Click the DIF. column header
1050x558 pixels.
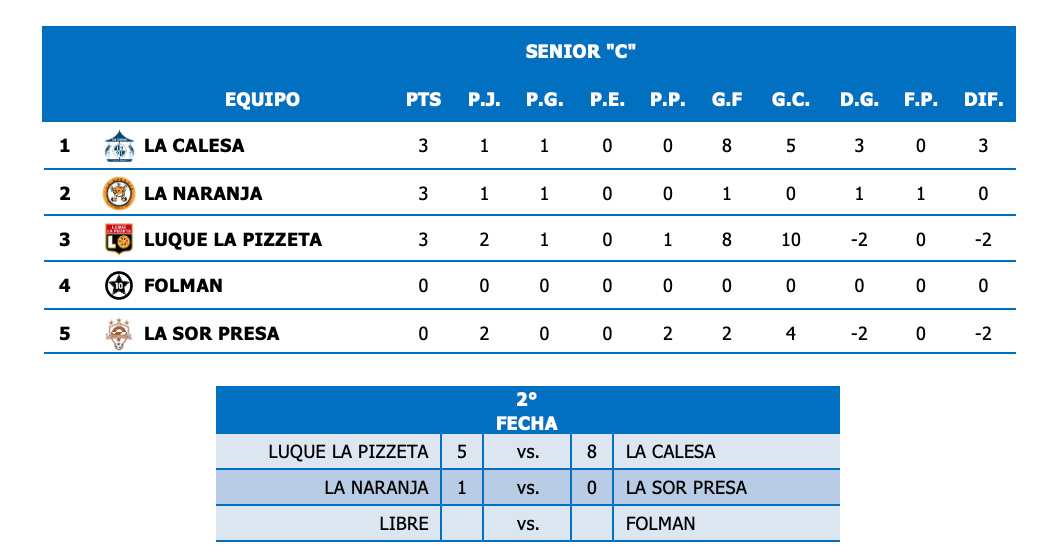click(x=983, y=100)
